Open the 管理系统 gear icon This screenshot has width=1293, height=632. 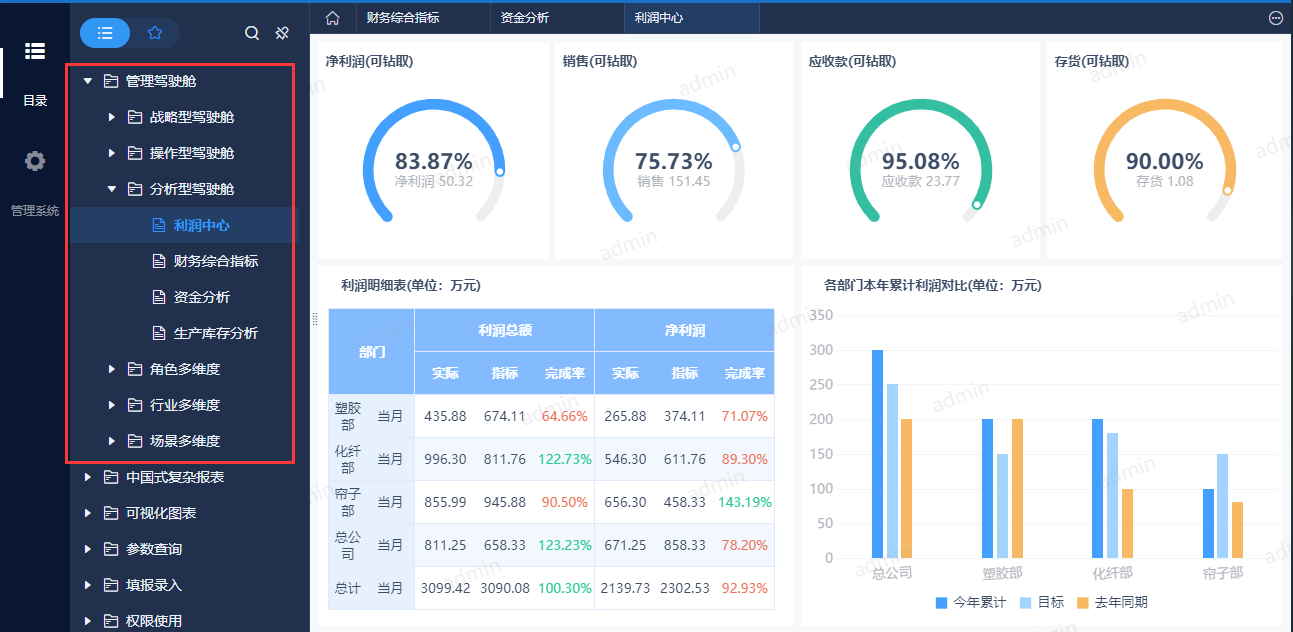tap(35, 161)
